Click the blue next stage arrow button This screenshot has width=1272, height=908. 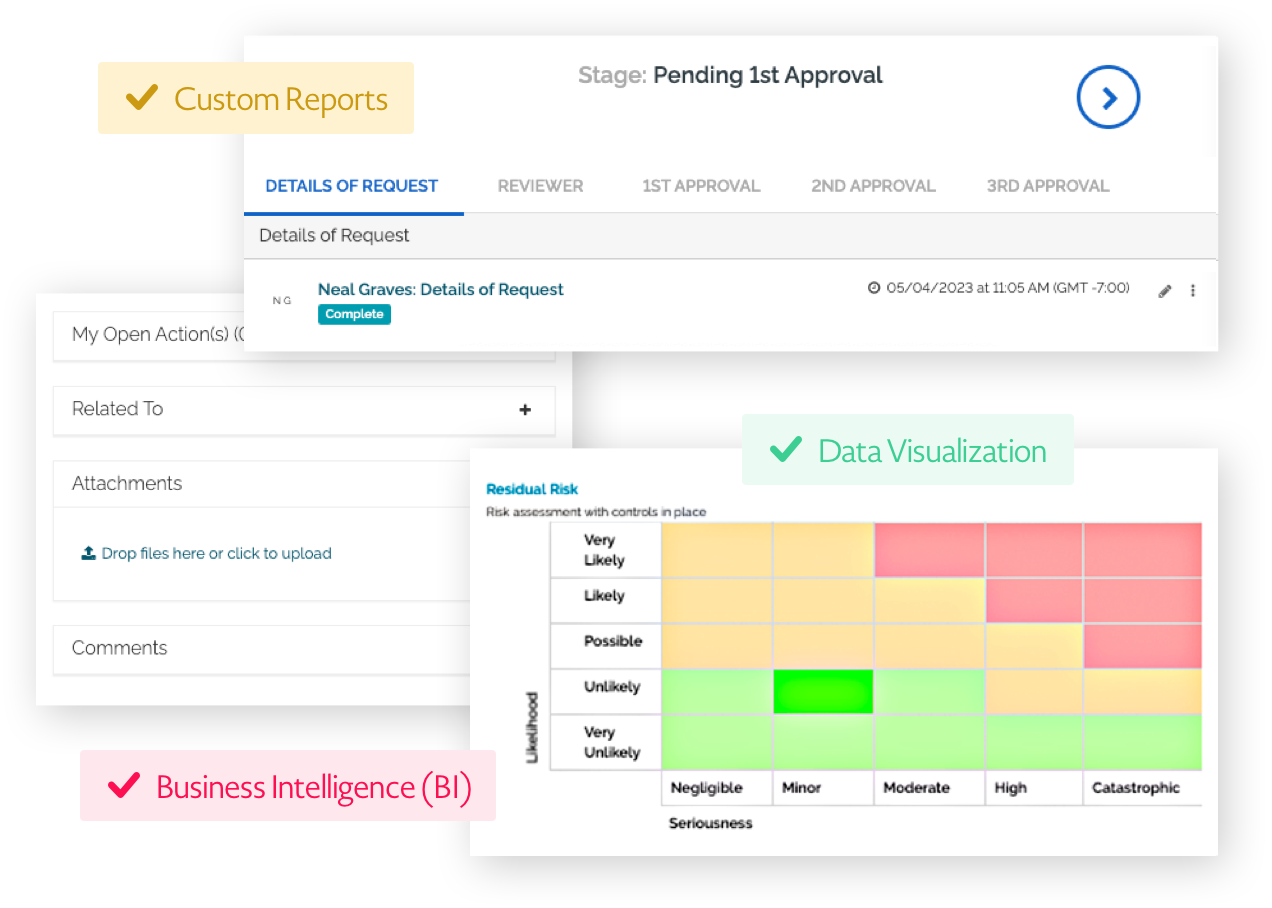1108,97
